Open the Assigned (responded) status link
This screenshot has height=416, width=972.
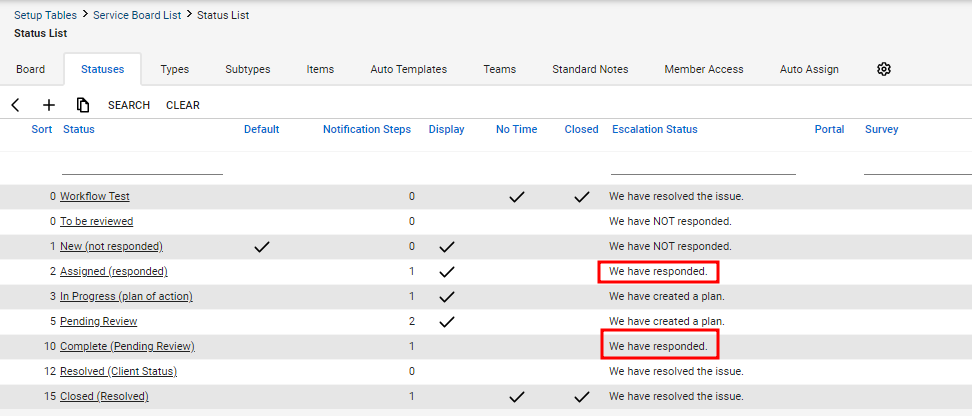113,271
